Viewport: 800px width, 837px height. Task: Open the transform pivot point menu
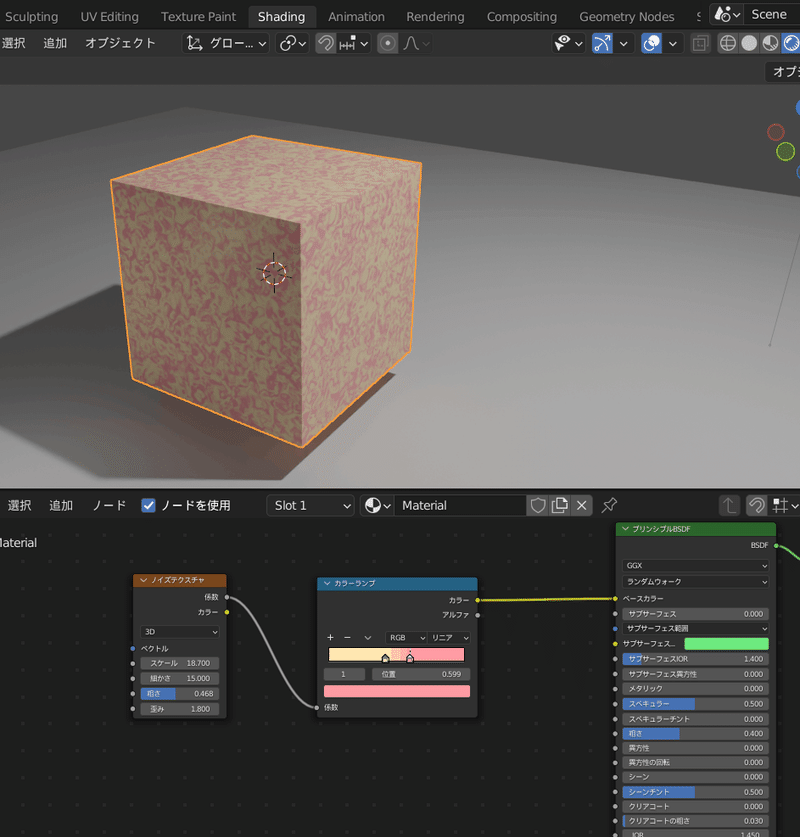point(292,43)
